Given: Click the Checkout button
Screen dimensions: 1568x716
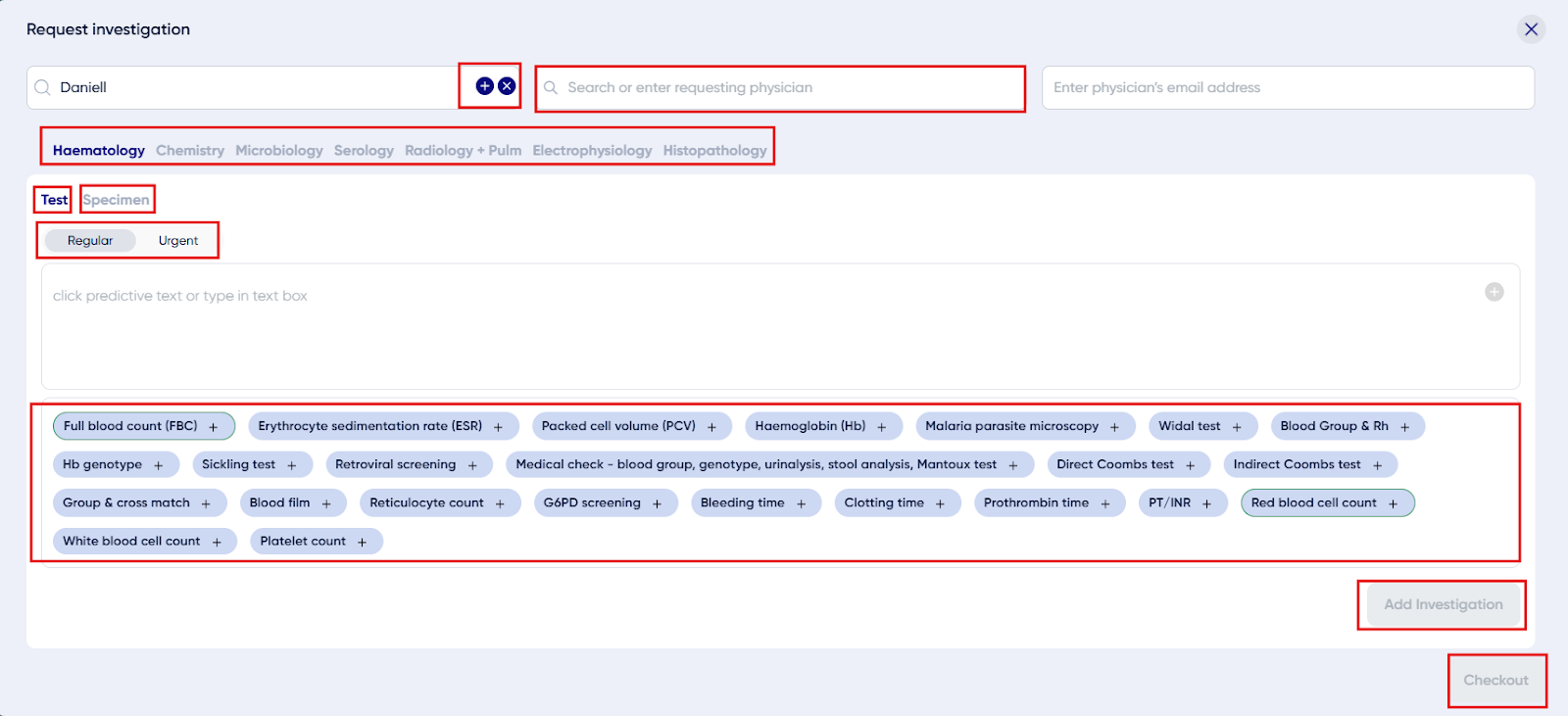Looking at the screenshot, I should [1495, 680].
